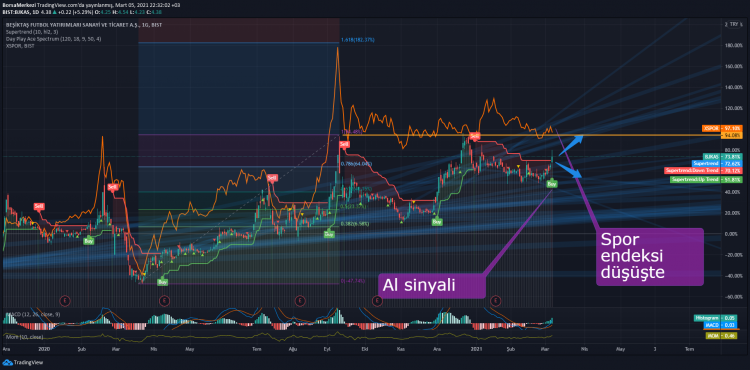Click the 0.382(6.58%) Fibonacci level label
This screenshot has height=370, width=750.
356,223
